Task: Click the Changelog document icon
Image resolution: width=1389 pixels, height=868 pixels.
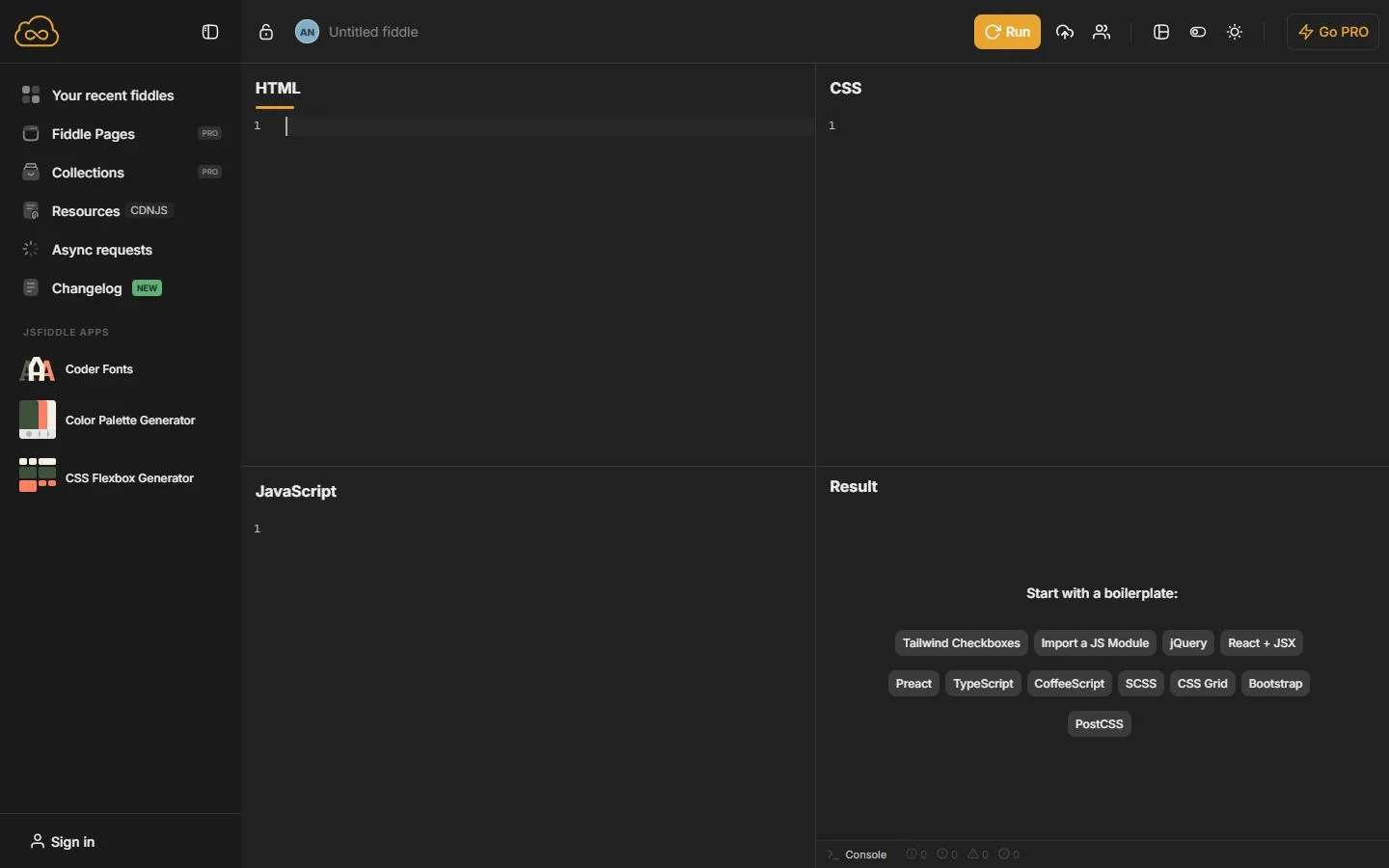Action: point(31,287)
